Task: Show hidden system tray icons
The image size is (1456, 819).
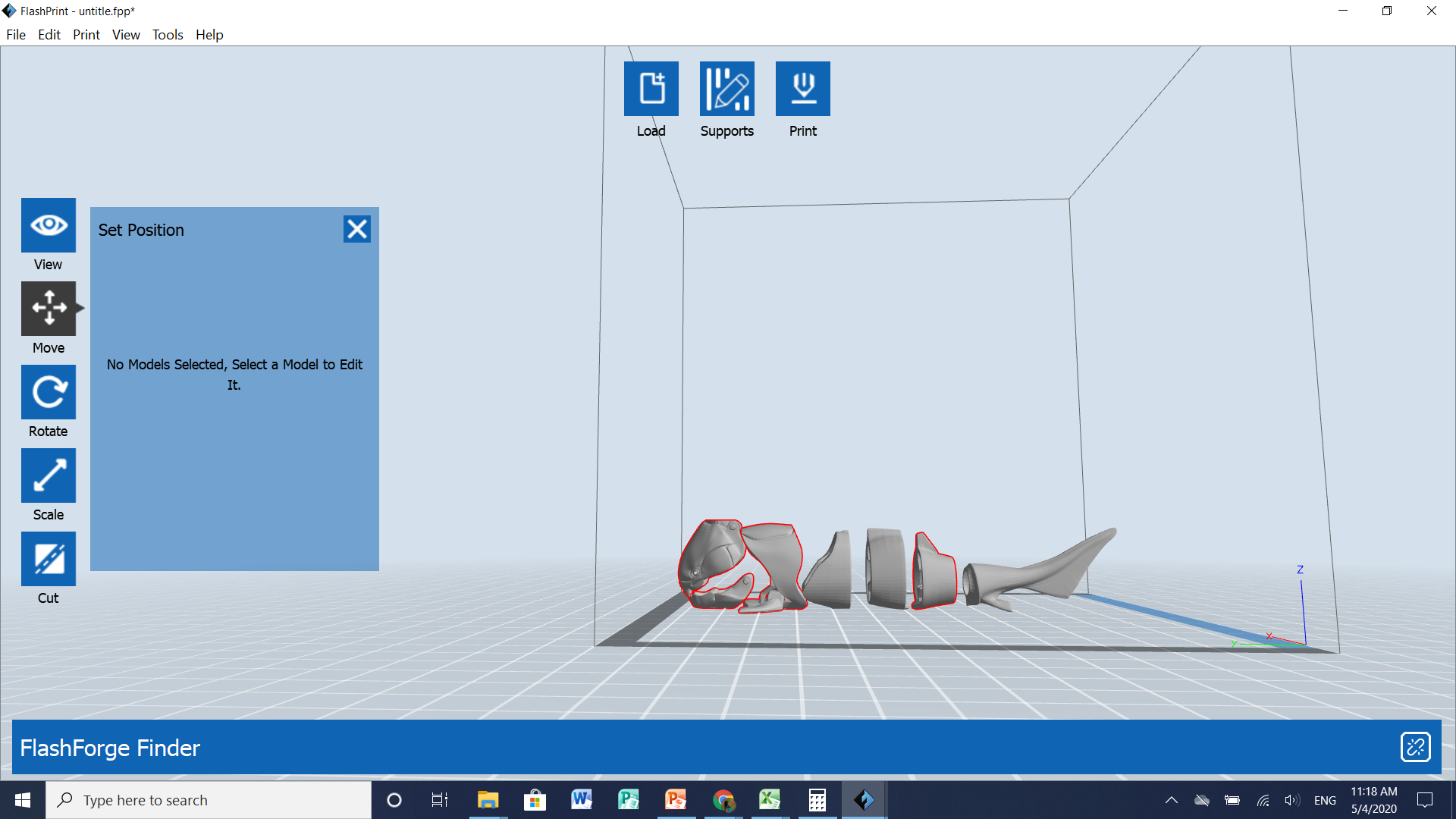Action: 1171,800
